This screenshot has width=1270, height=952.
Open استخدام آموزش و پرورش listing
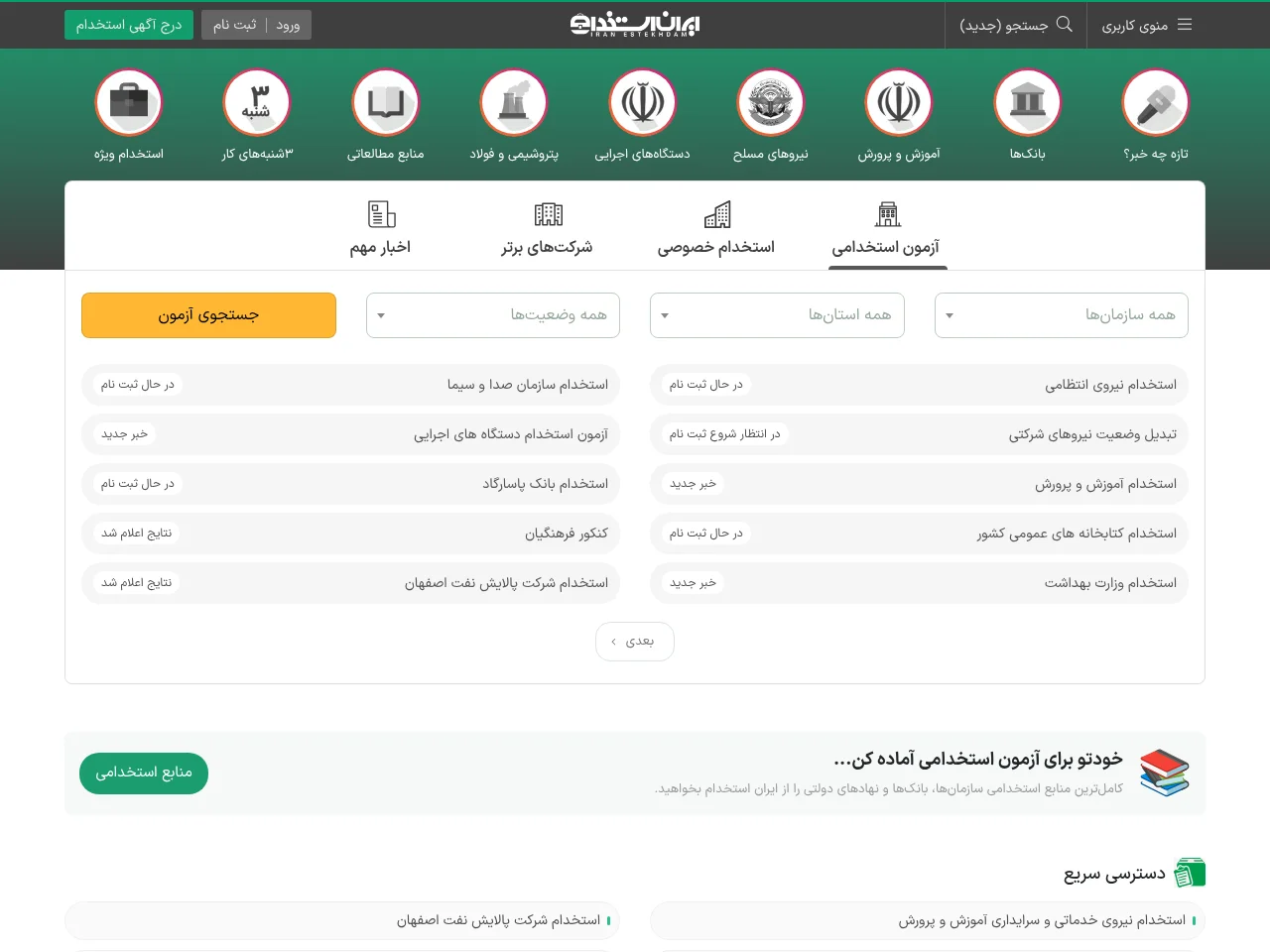click(919, 484)
